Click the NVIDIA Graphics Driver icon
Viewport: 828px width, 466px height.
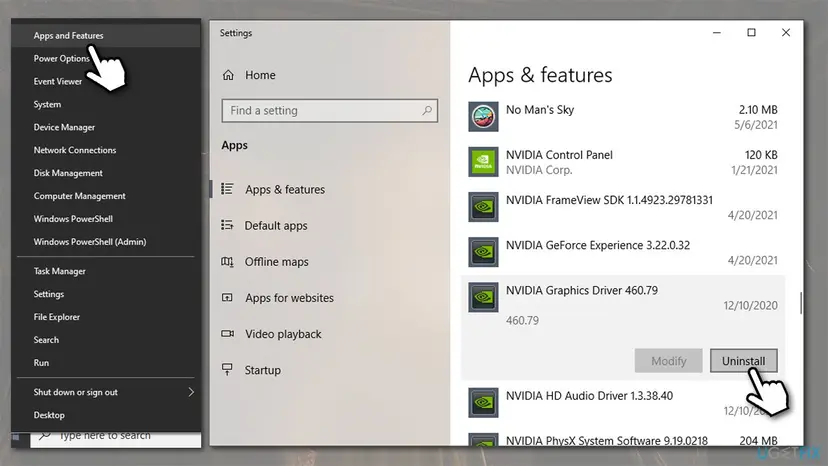[x=483, y=297]
